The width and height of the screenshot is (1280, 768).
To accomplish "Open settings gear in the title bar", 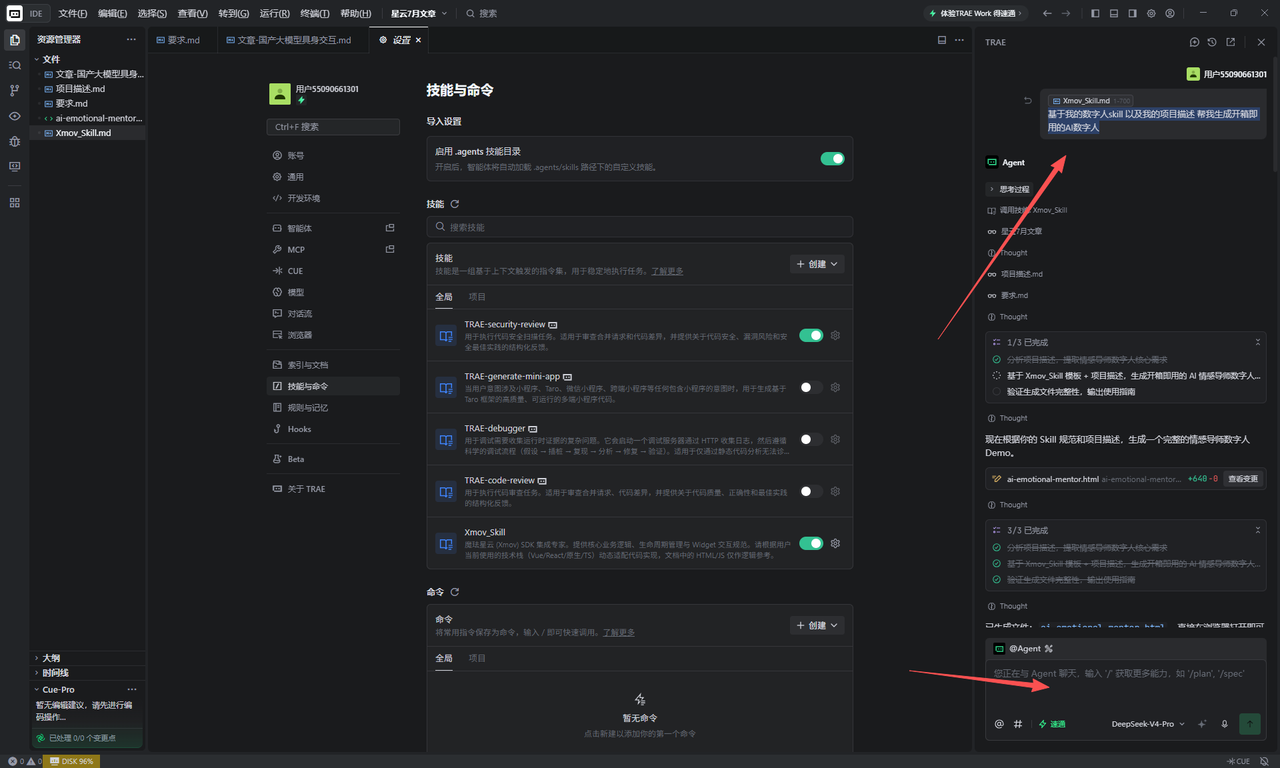I will pyautogui.click(x=1151, y=14).
